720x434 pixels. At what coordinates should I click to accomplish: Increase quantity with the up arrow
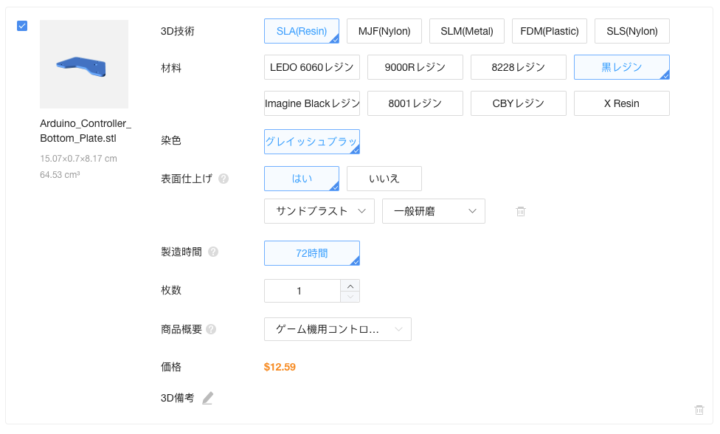[x=349, y=285]
